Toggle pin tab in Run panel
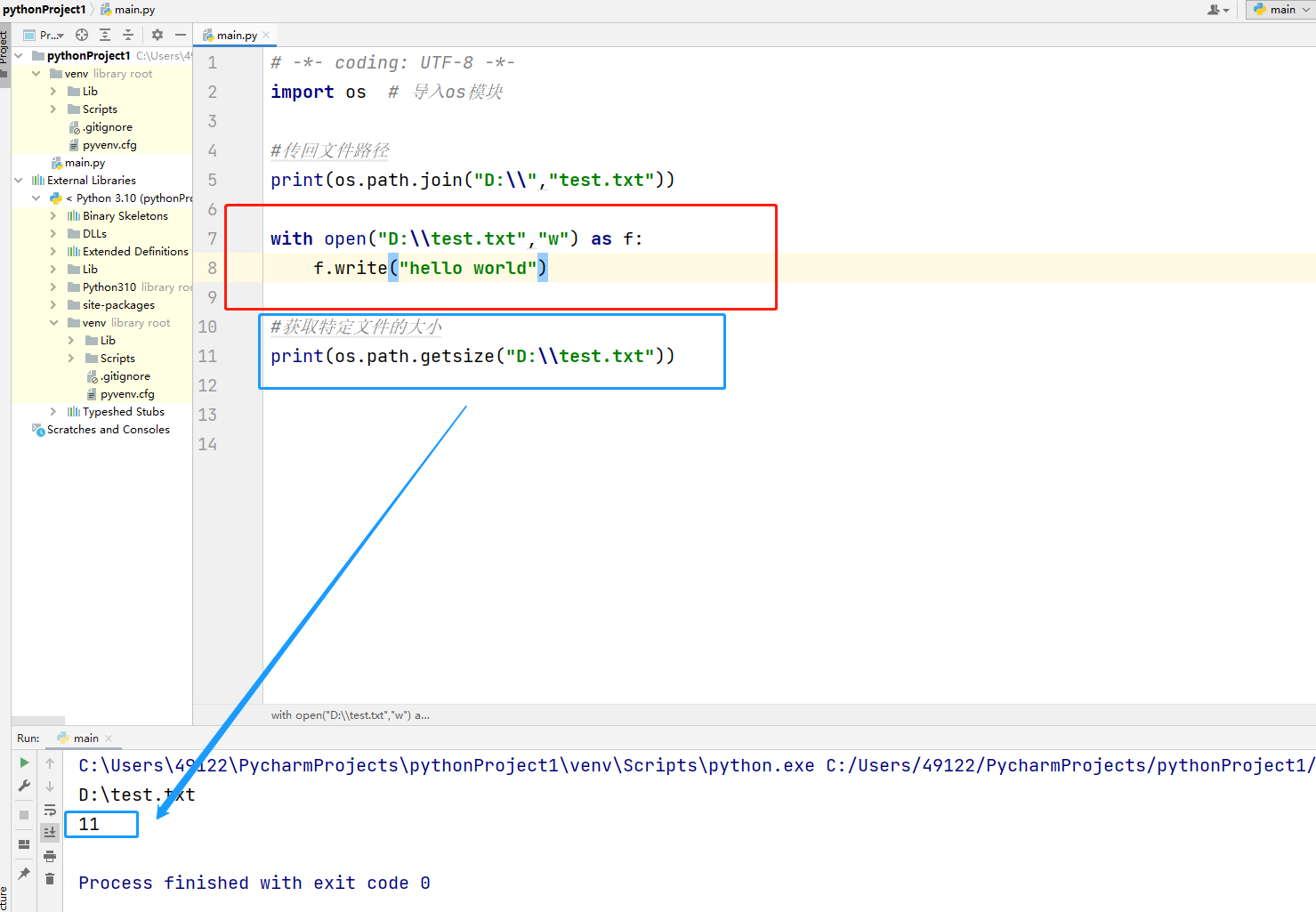 click(24, 874)
